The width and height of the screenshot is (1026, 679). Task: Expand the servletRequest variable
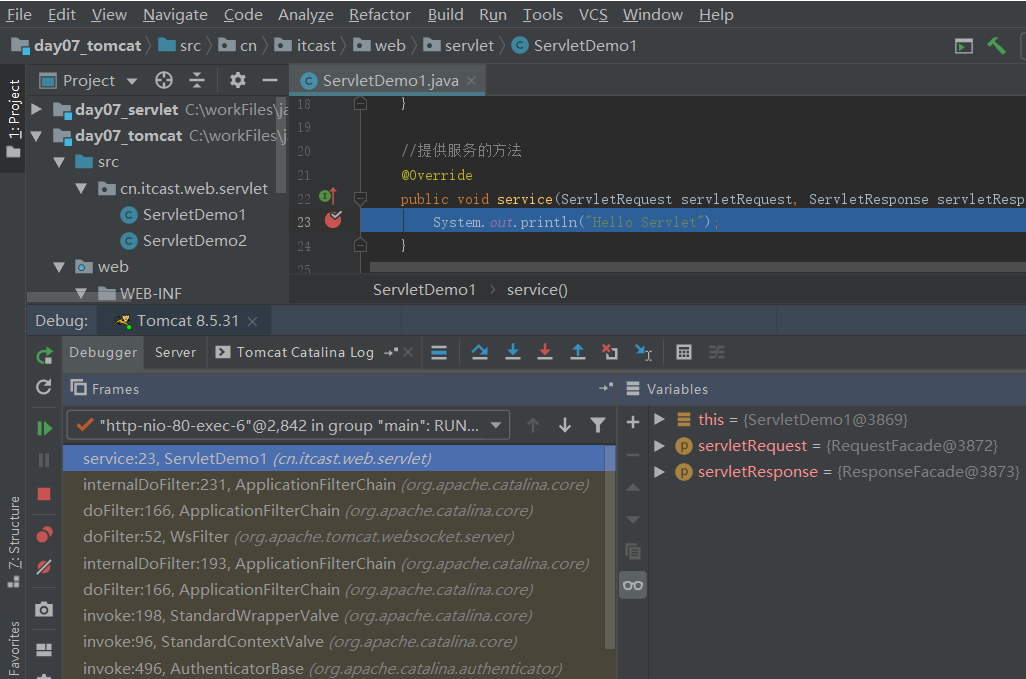pos(660,445)
